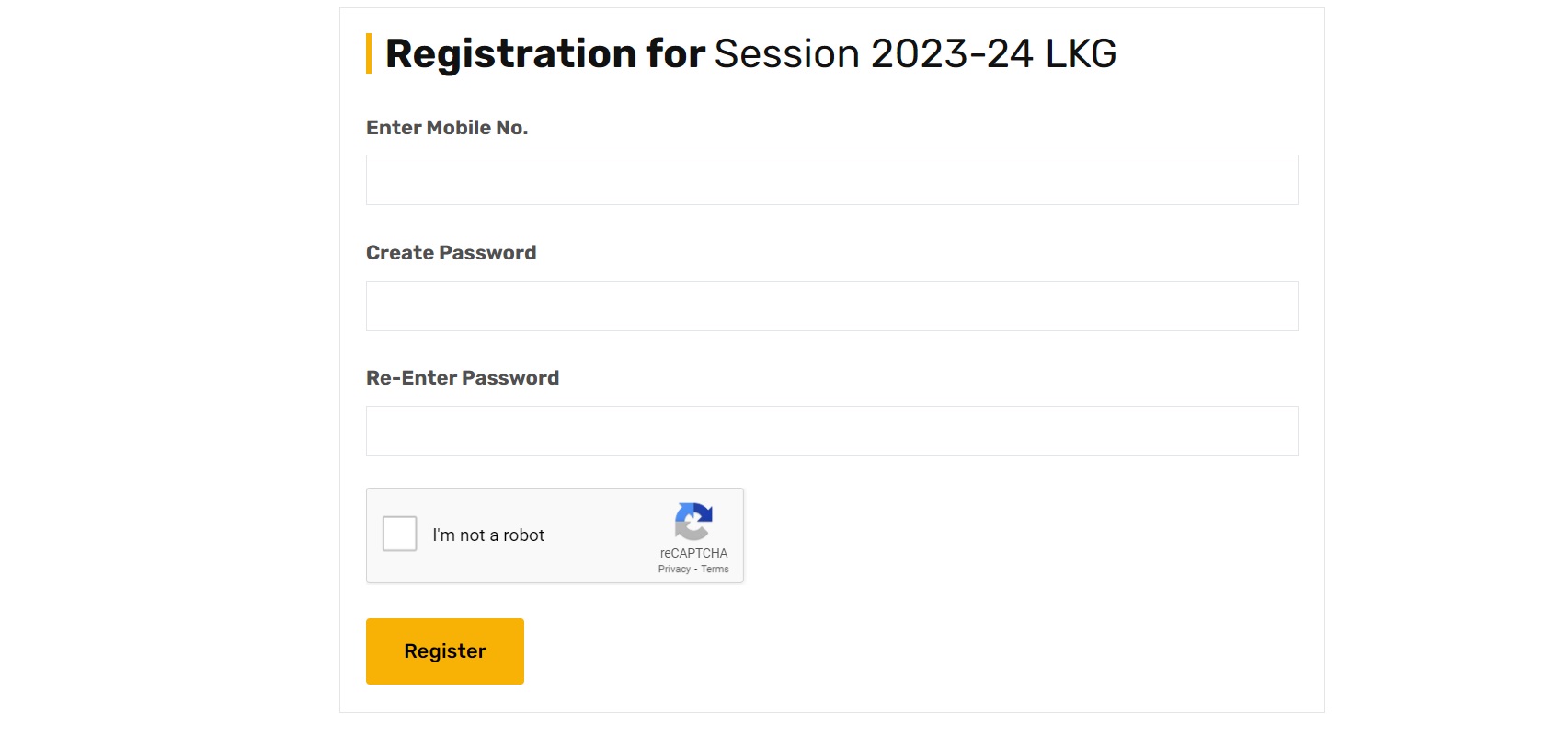Click the "Re-Enter Password" label text

click(463, 378)
